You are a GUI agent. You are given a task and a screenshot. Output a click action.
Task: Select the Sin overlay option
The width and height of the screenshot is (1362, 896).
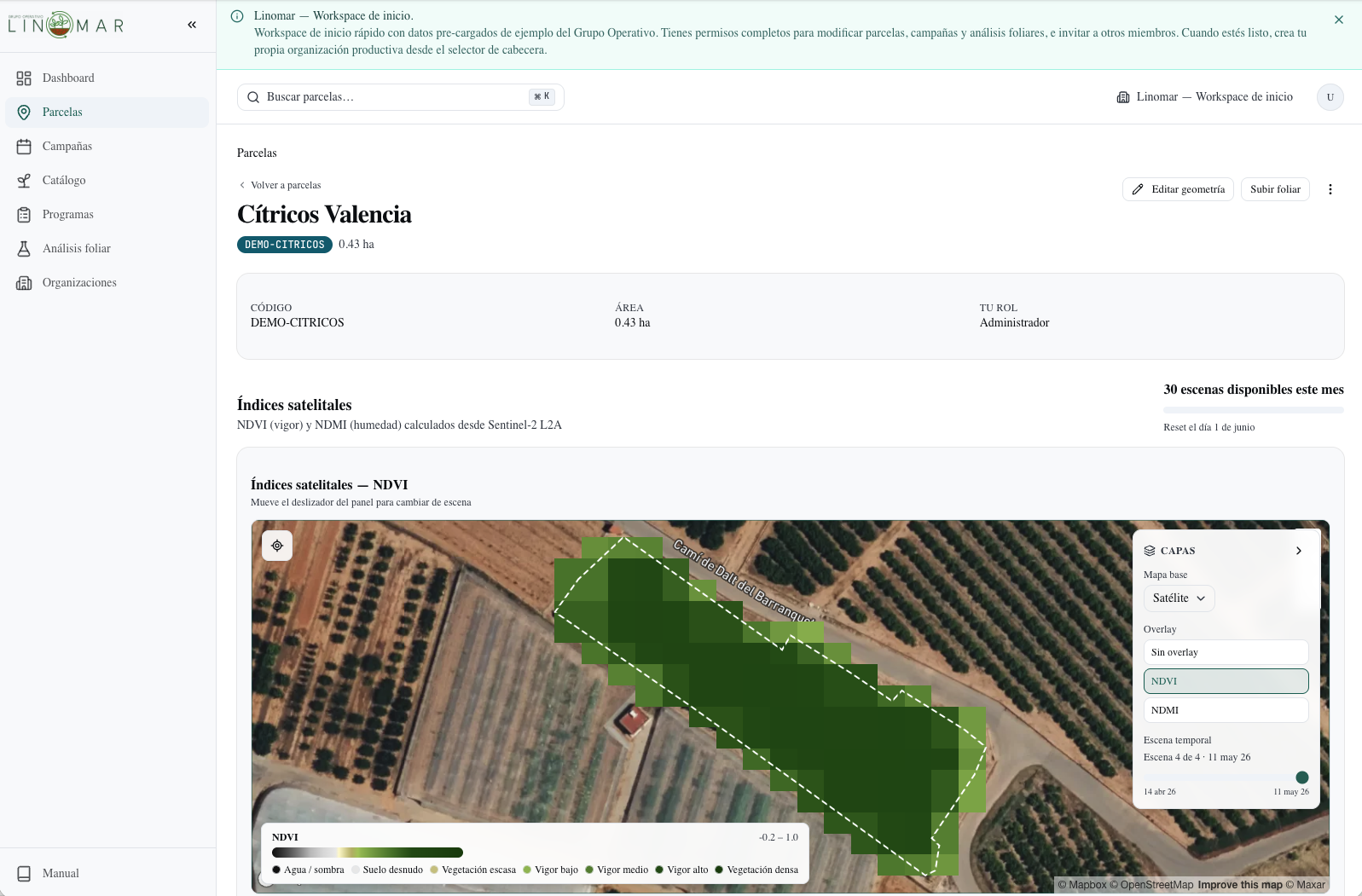pos(1226,652)
